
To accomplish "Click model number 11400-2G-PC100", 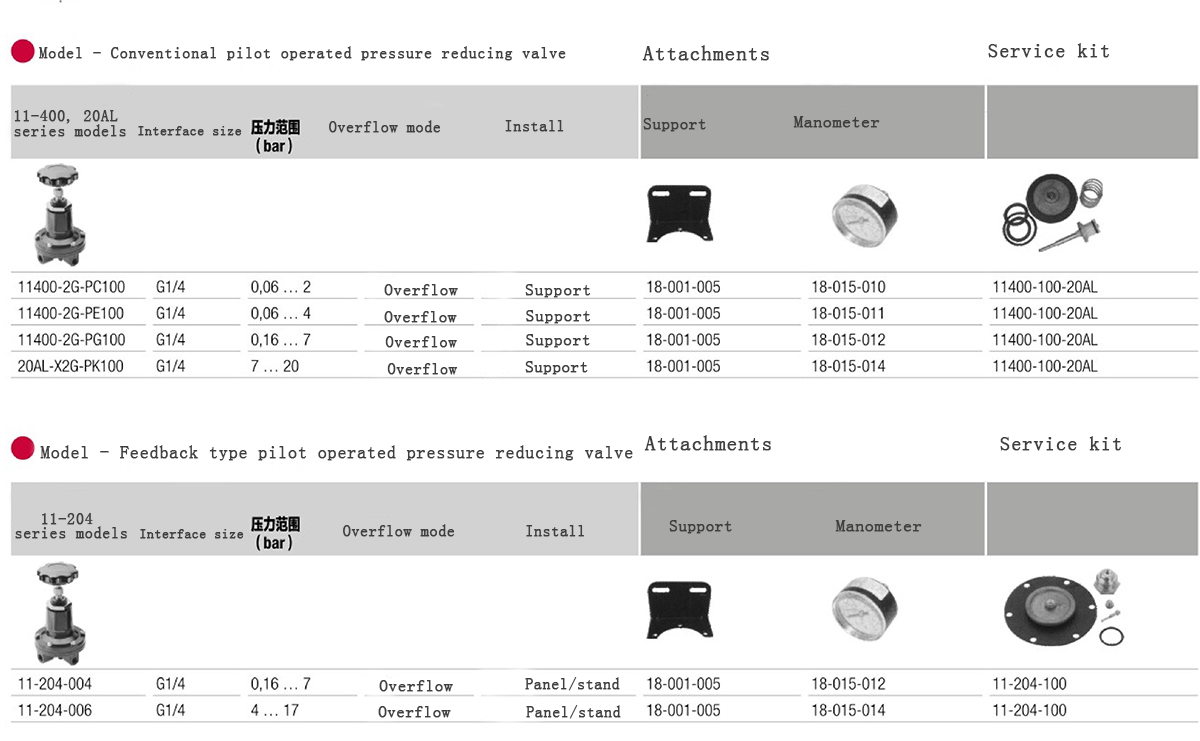I will (71, 287).
